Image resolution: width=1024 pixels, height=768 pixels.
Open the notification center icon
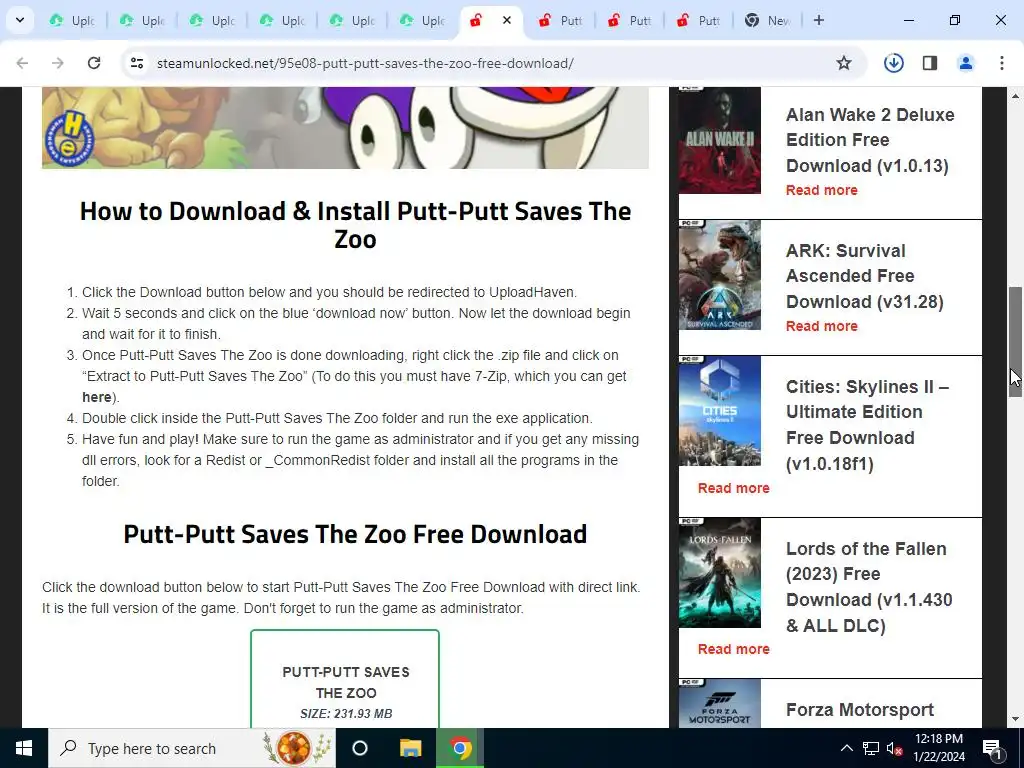993,748
